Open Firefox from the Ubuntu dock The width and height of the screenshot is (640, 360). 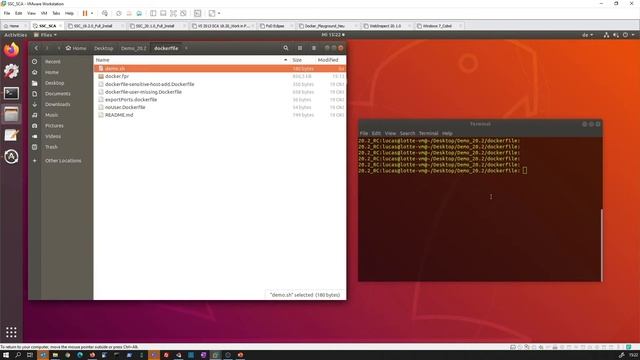(11, 50)
